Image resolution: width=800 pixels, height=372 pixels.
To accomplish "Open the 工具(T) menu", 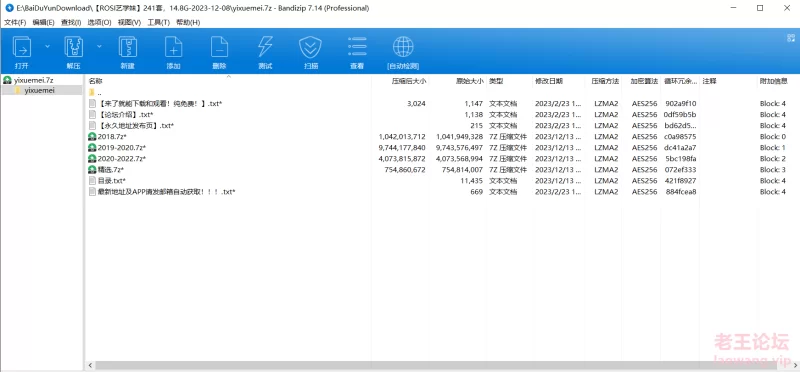I will point(159,22).
